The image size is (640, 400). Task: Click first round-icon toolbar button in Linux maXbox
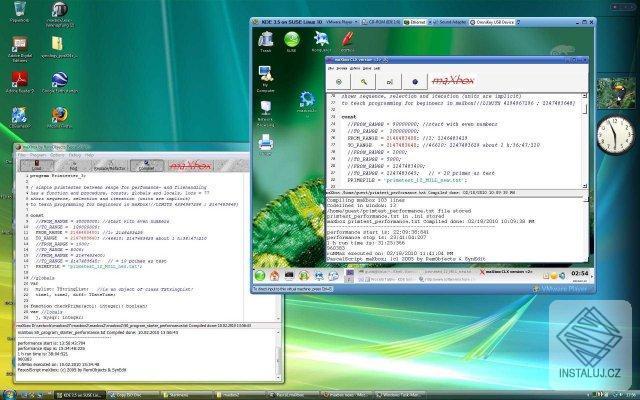(x=338, y=82)
